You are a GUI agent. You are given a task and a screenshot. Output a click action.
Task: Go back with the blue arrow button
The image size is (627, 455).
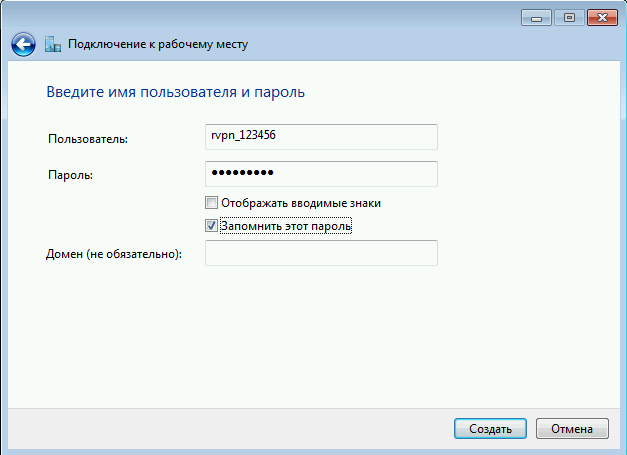click(23, 44)
